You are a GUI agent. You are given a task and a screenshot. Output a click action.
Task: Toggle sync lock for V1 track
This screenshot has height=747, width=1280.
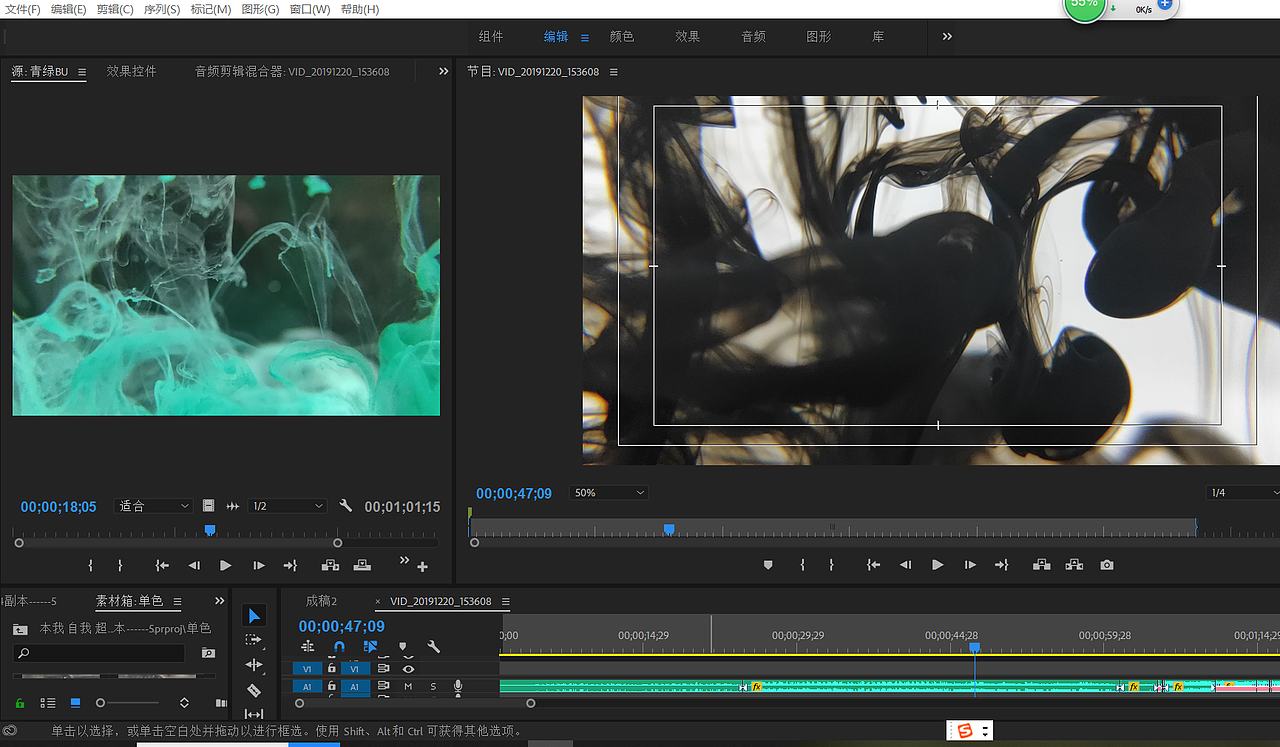pos(383,669)
